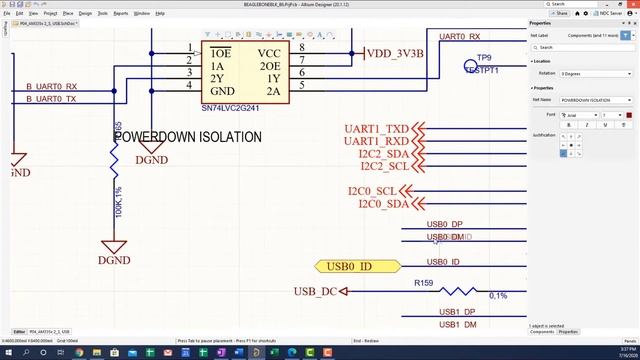640x360 pixels.
Task: Click the open folder icon in the quick-access bar
Action: [x=28, y=4]
